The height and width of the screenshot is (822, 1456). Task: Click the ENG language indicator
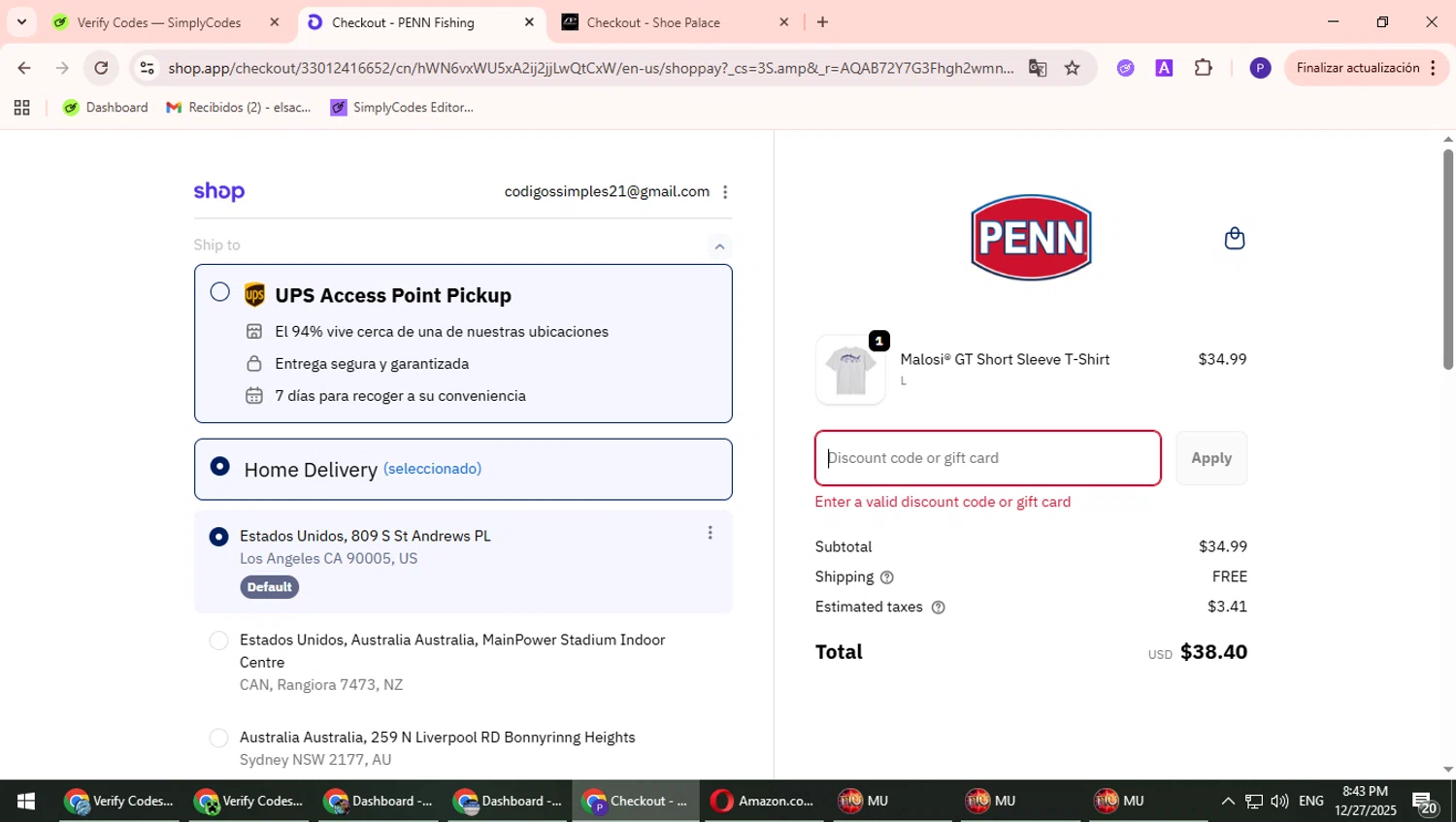[1310, 801]
